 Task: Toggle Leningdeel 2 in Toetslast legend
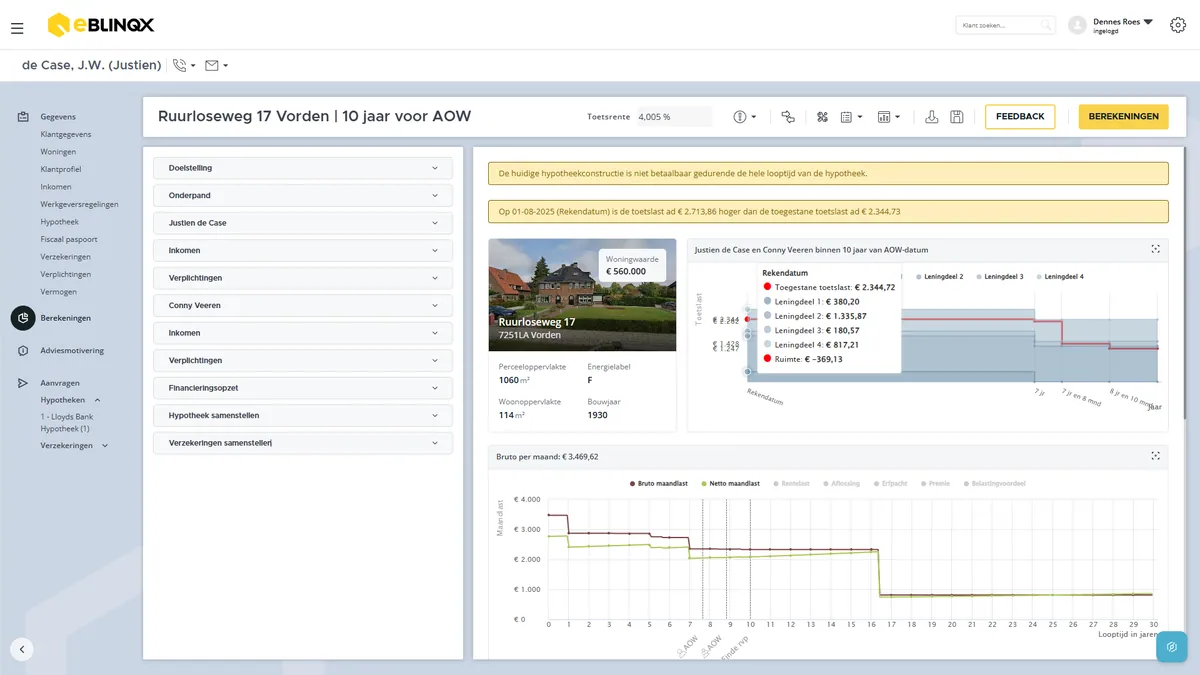pyautogui.click(x=939, y=276)
